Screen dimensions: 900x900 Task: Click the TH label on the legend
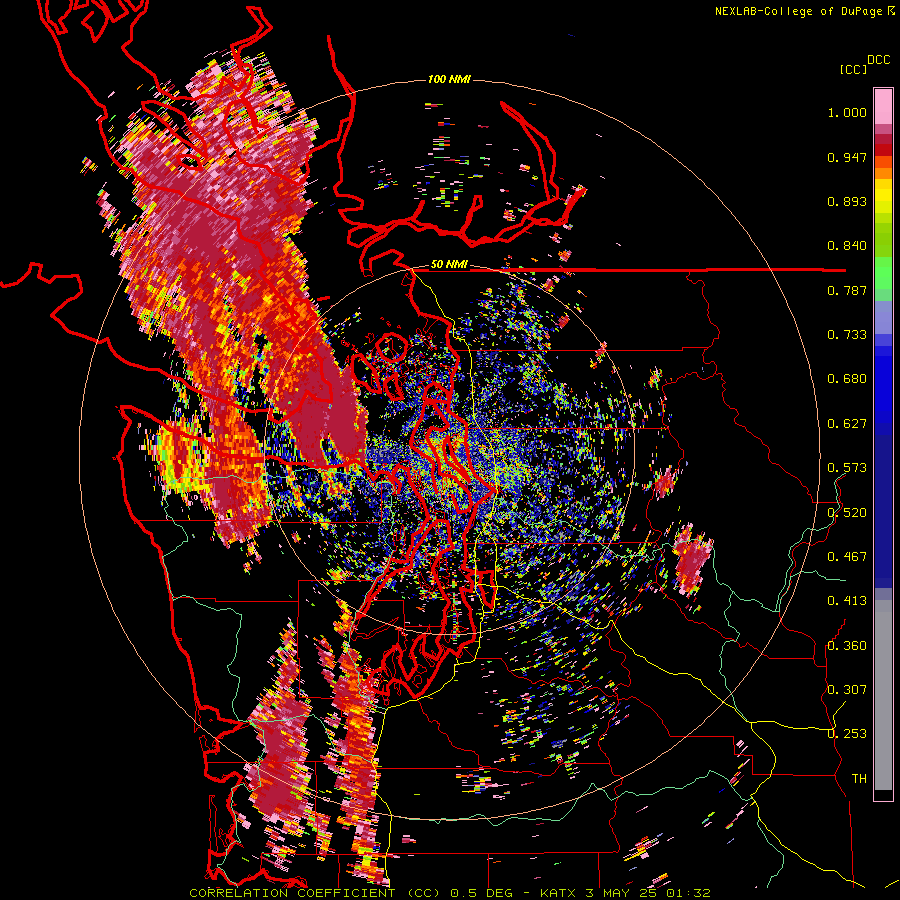click(859, 778)
